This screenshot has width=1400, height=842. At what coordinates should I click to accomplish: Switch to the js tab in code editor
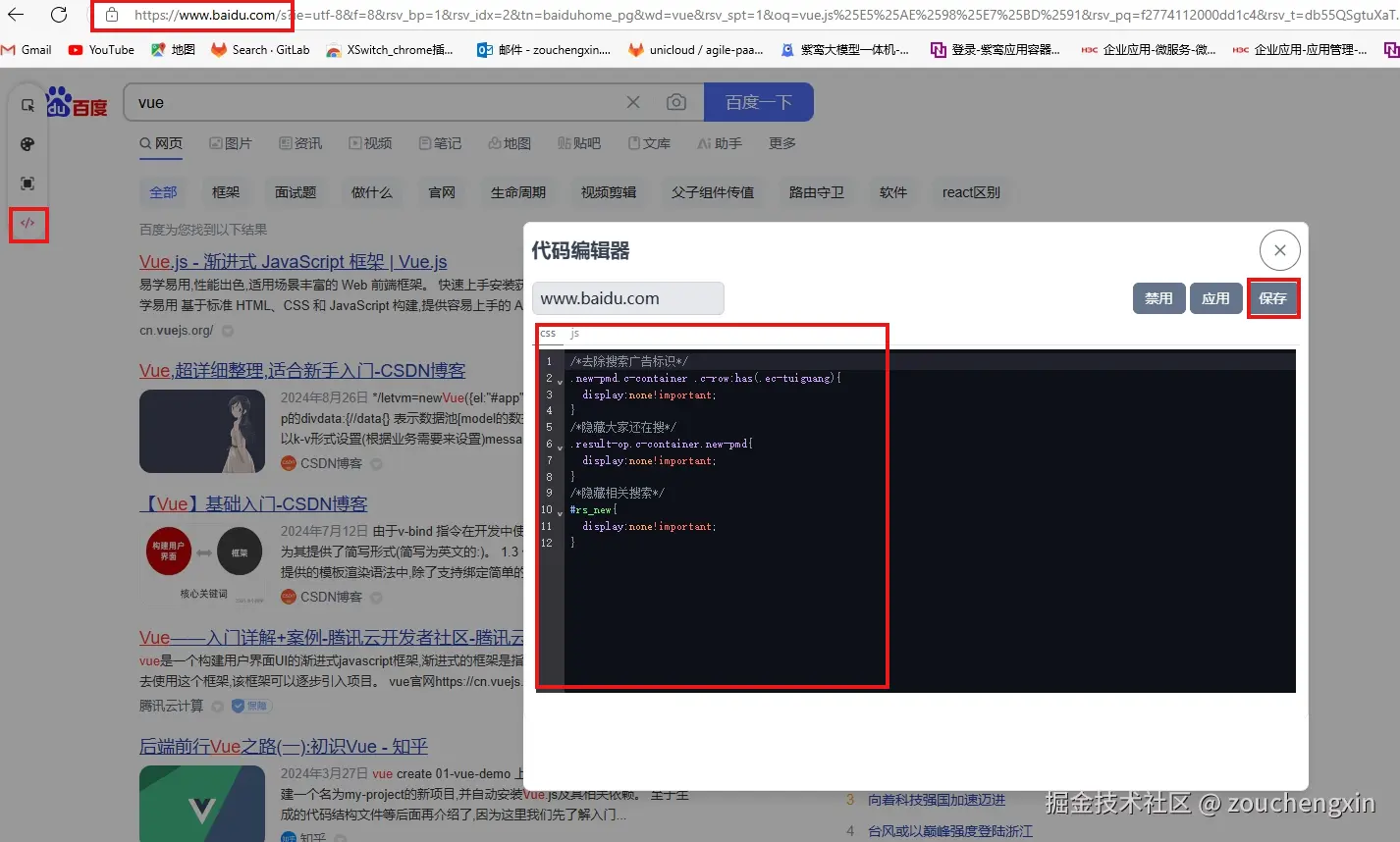(575, 334)
